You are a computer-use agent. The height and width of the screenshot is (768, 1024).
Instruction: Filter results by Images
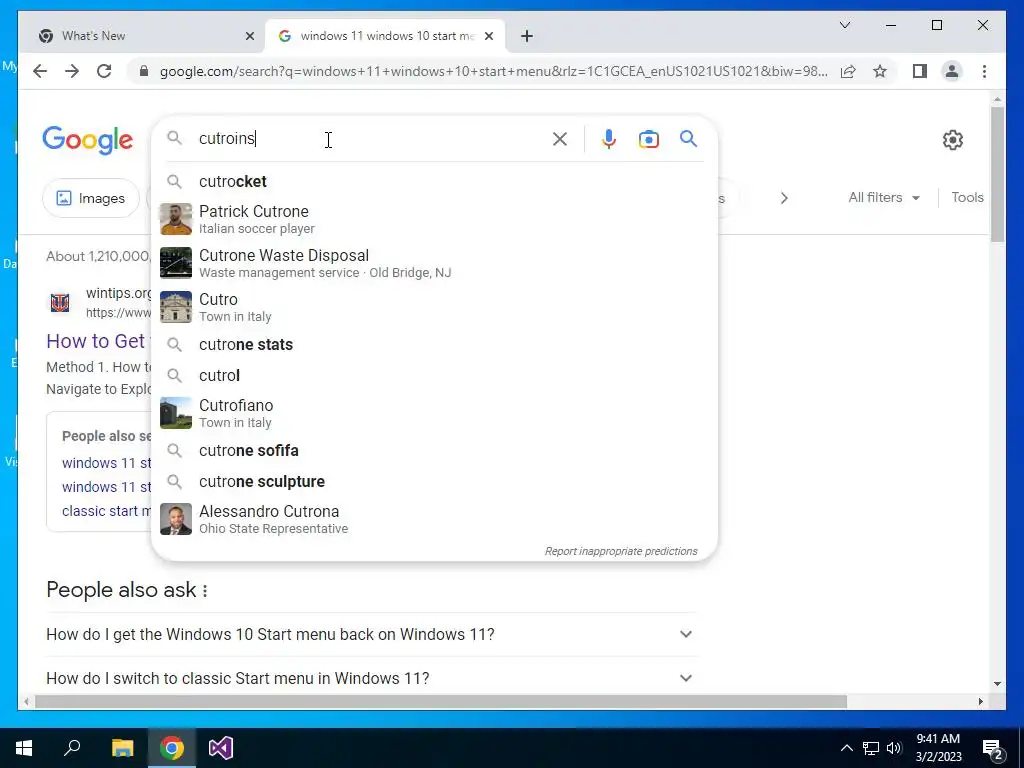[x=91, y=198]
